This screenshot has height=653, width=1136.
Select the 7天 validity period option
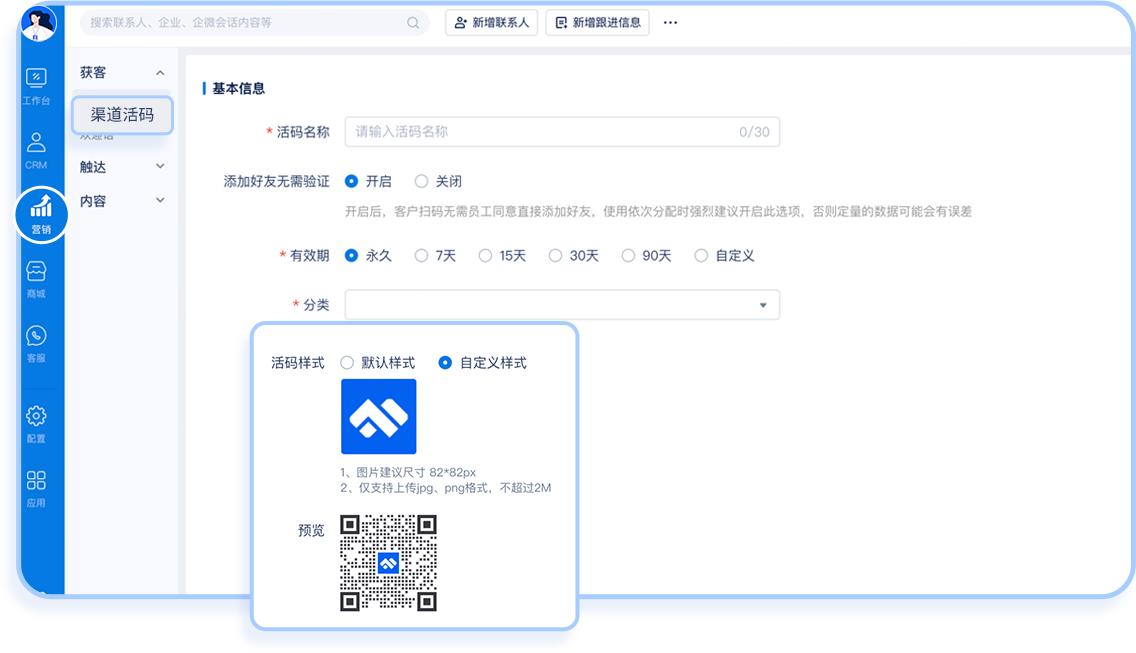423,255
